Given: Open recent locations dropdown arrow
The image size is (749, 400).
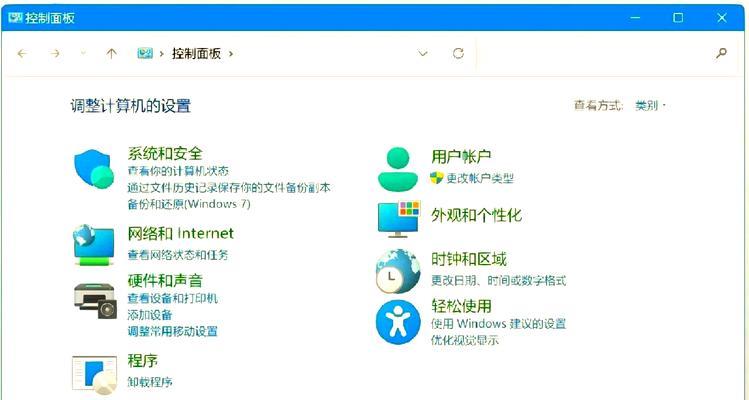Looking at the screenshot, I should 84,54.
